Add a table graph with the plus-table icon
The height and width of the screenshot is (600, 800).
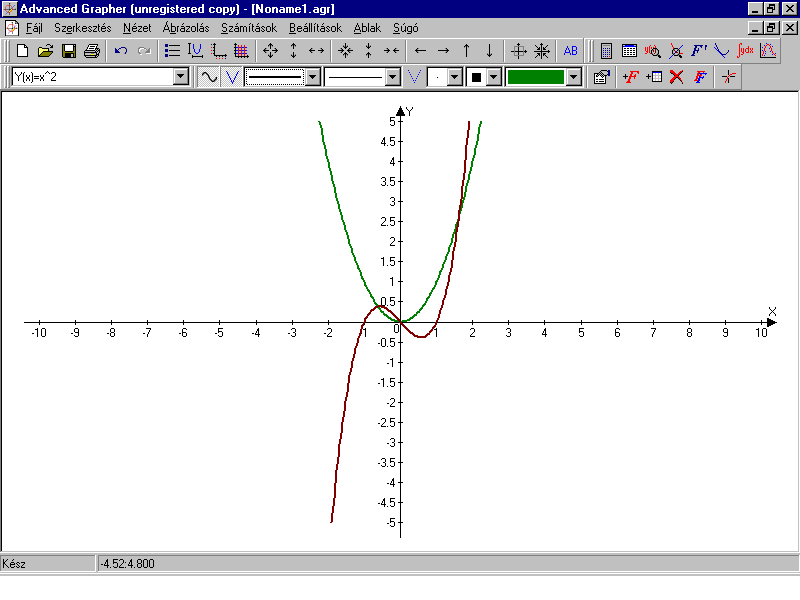coord(654,77)
